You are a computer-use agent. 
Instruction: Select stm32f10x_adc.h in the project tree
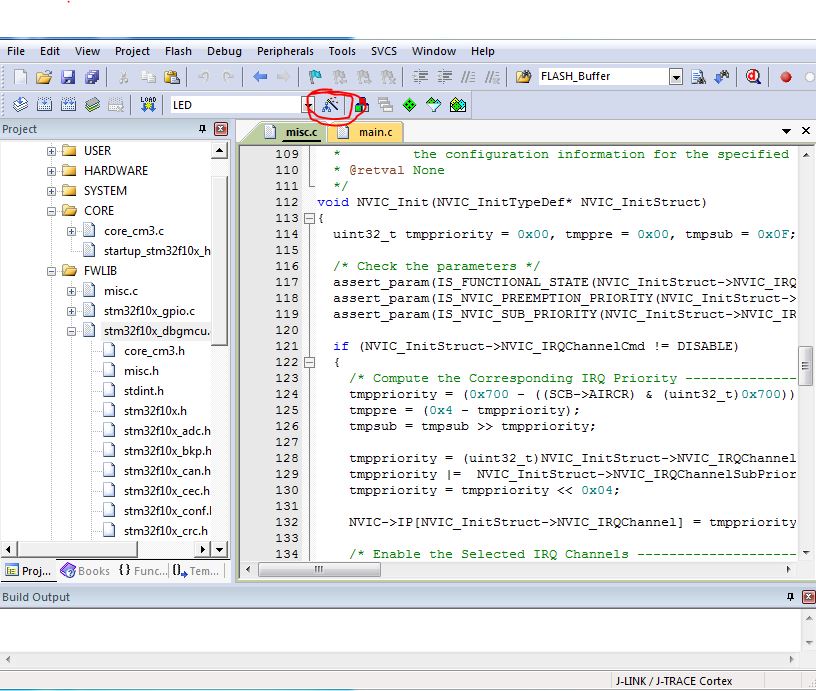coord(167,431)
